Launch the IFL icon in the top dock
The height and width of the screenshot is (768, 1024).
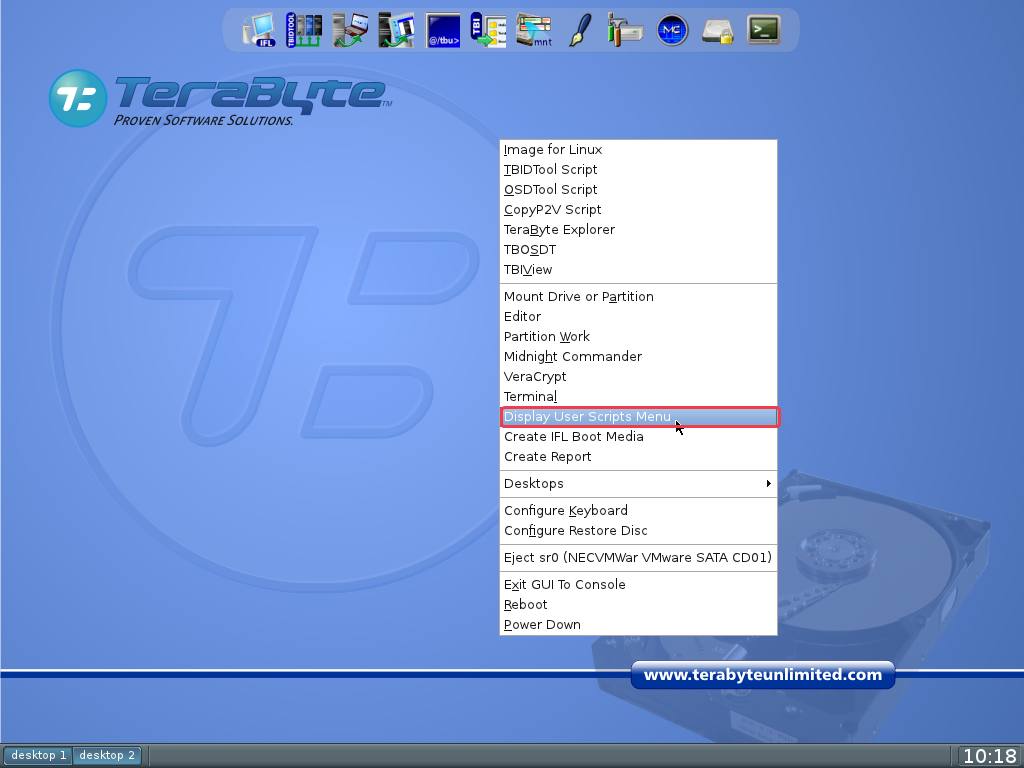pos(260,30)
